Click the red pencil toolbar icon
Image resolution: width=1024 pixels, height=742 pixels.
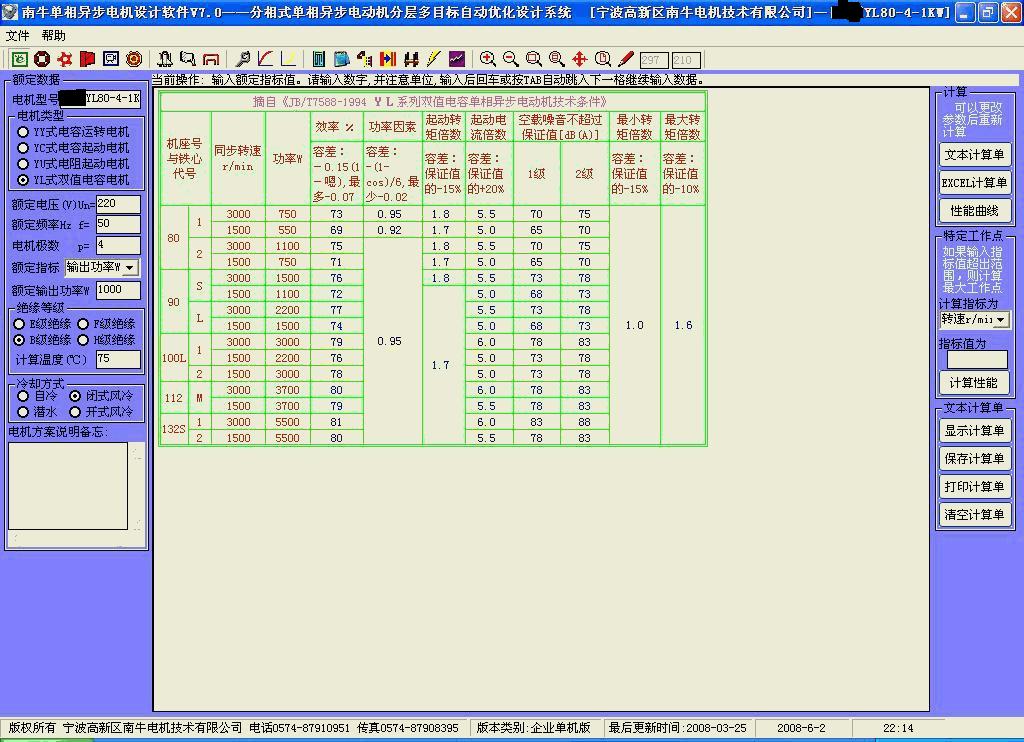(x=626, y=59)
